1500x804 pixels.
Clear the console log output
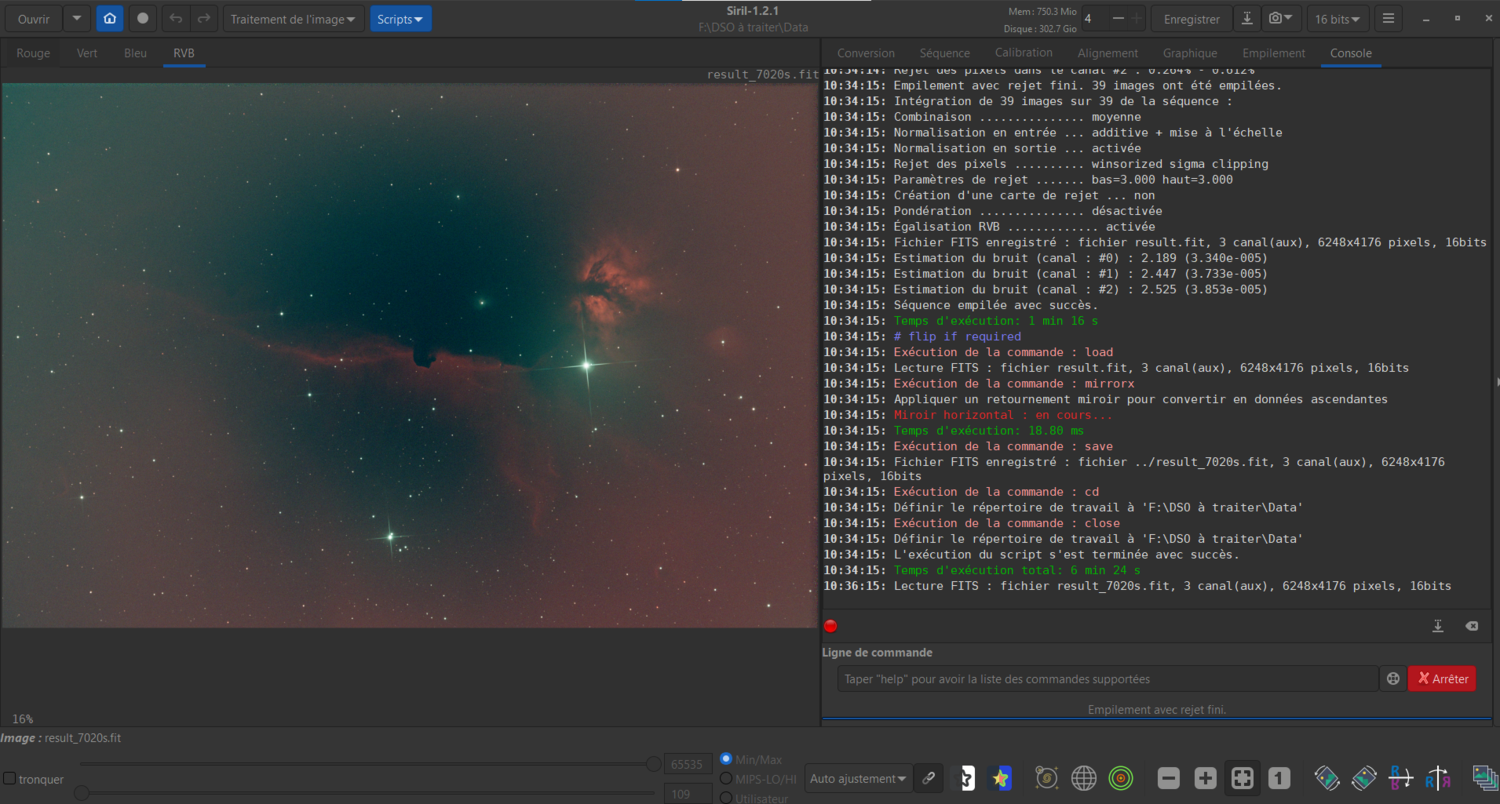(1471, 626)
